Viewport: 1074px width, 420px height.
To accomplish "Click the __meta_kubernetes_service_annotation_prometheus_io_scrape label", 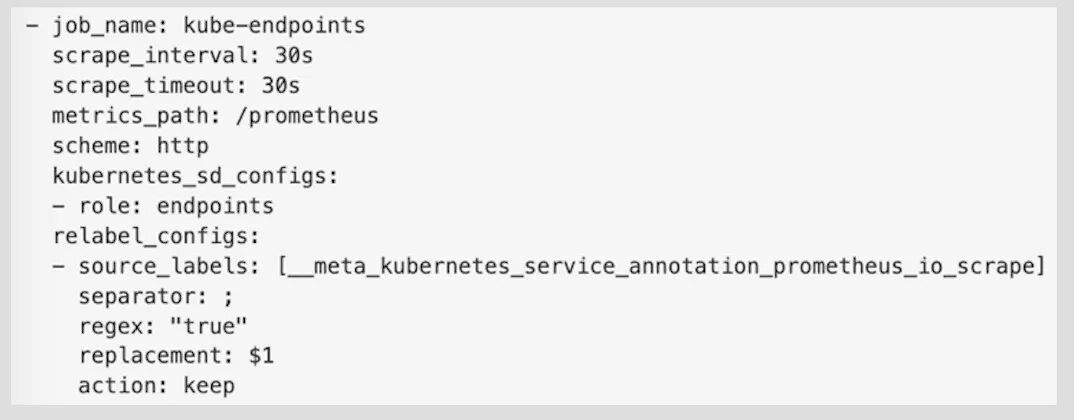I will (658, 267).
